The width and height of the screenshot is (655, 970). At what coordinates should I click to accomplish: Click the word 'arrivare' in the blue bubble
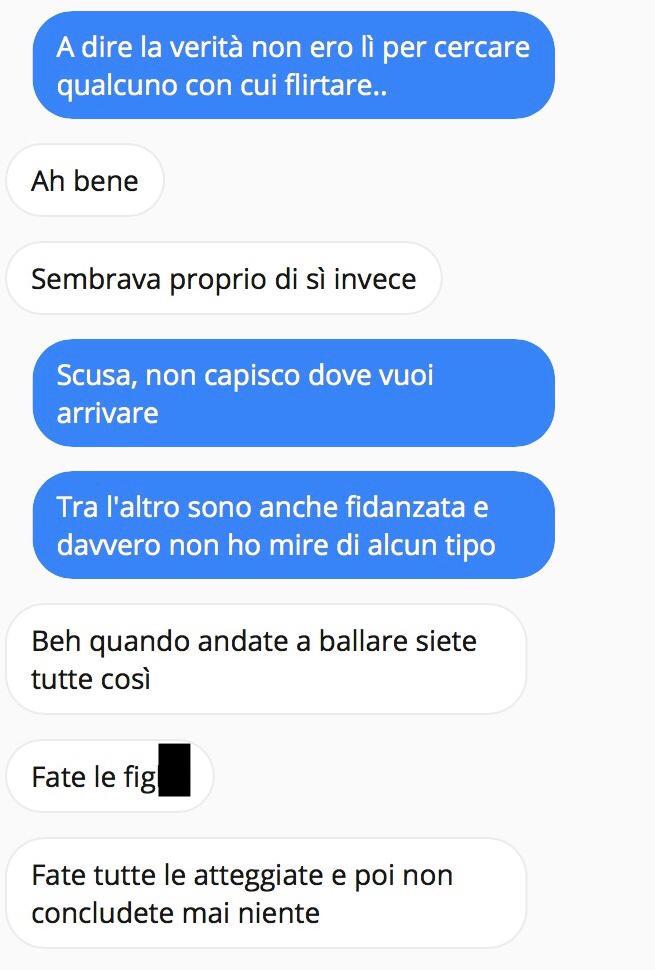pyautogui.click(x=108, y=413)
